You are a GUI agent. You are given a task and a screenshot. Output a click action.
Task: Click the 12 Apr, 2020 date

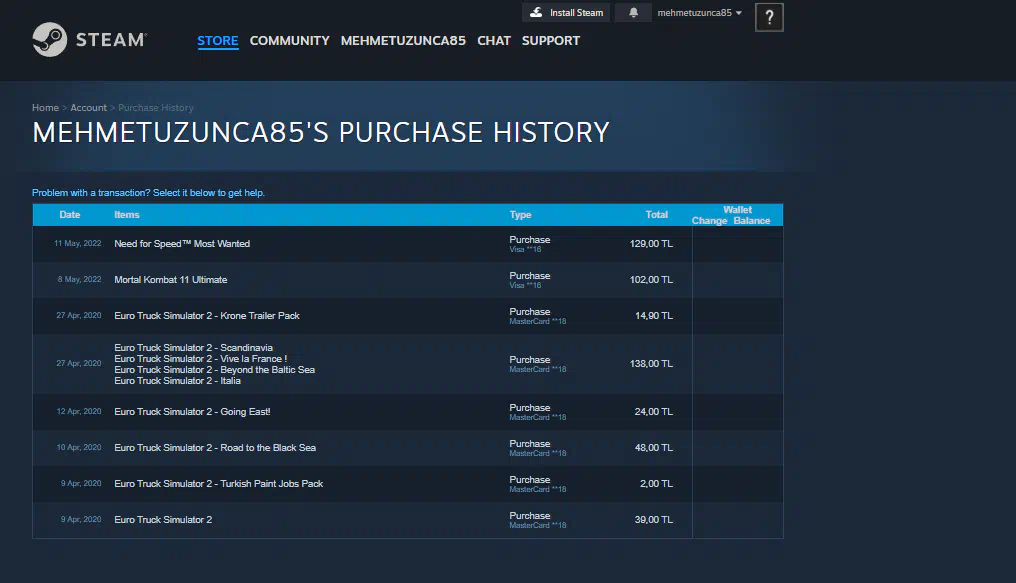coord(79,411)
